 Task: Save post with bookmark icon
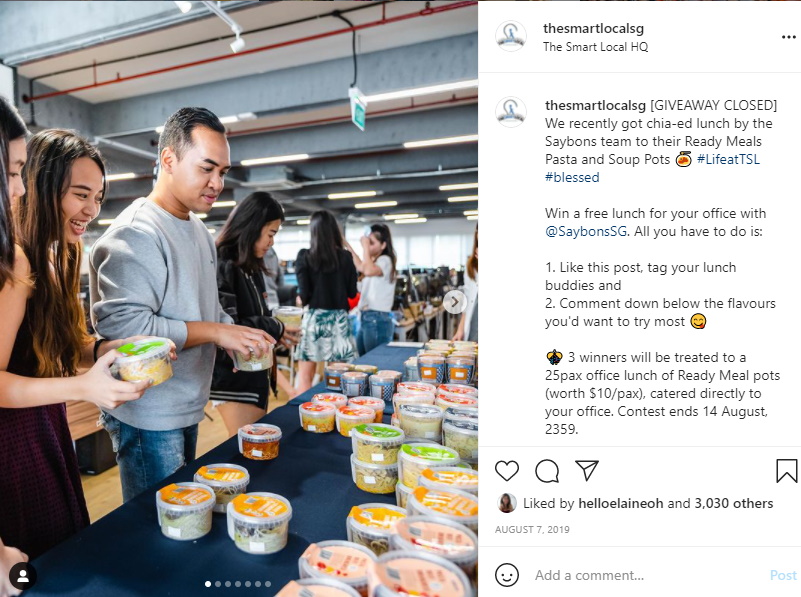tap(786, 470)
